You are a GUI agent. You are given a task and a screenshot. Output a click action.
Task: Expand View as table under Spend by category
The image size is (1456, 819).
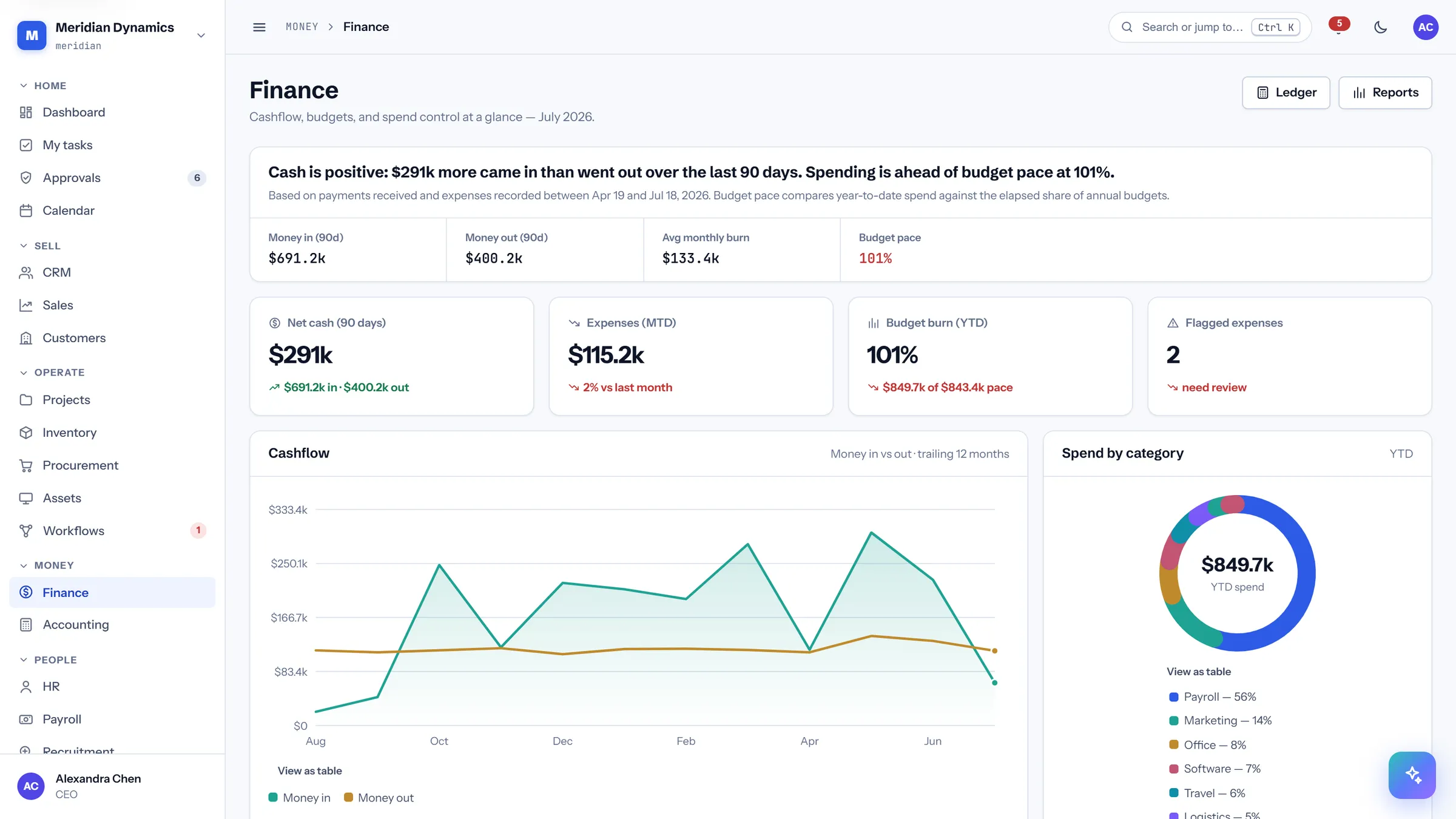coord(1199,672)
